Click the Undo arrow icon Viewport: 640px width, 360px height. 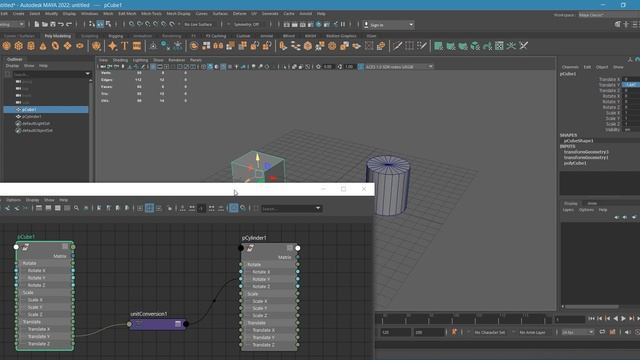pos(61,24)
